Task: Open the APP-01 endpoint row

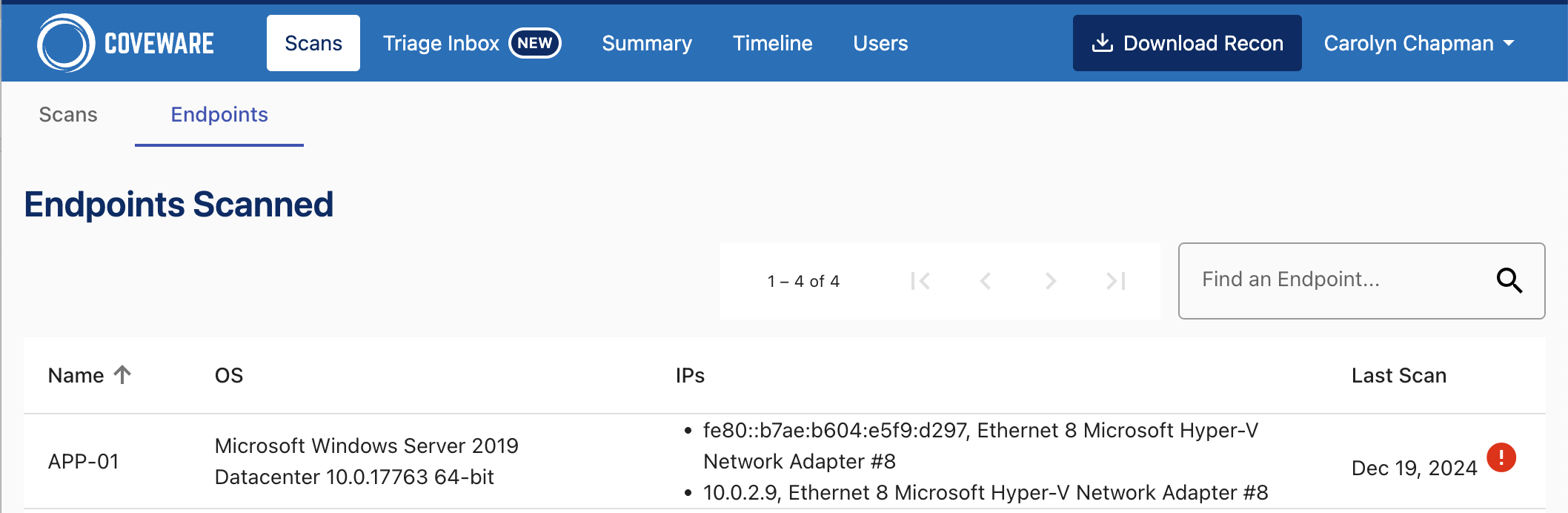Action: [x=84, y=461]
